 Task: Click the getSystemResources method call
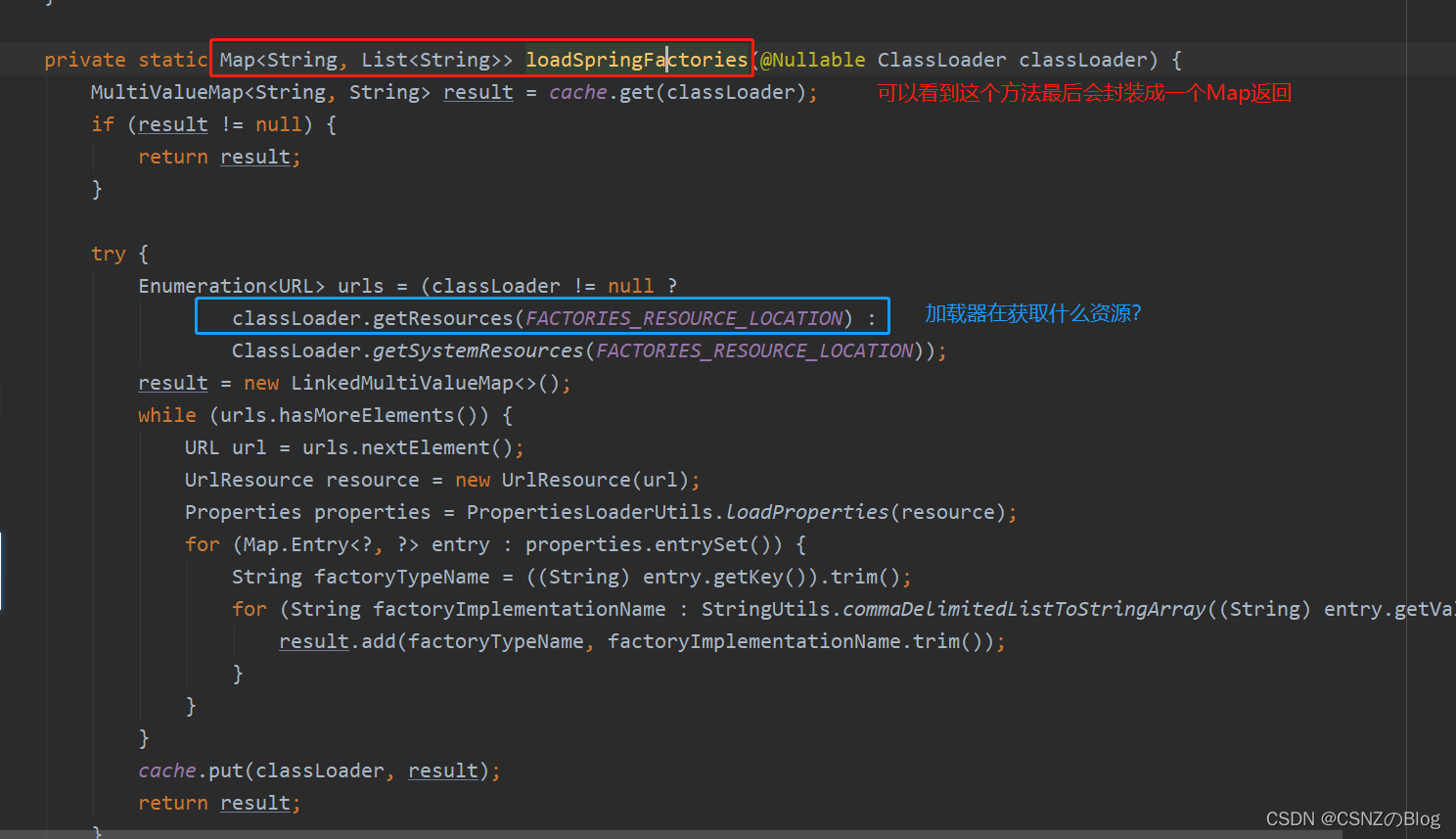(x=478, y=350)
